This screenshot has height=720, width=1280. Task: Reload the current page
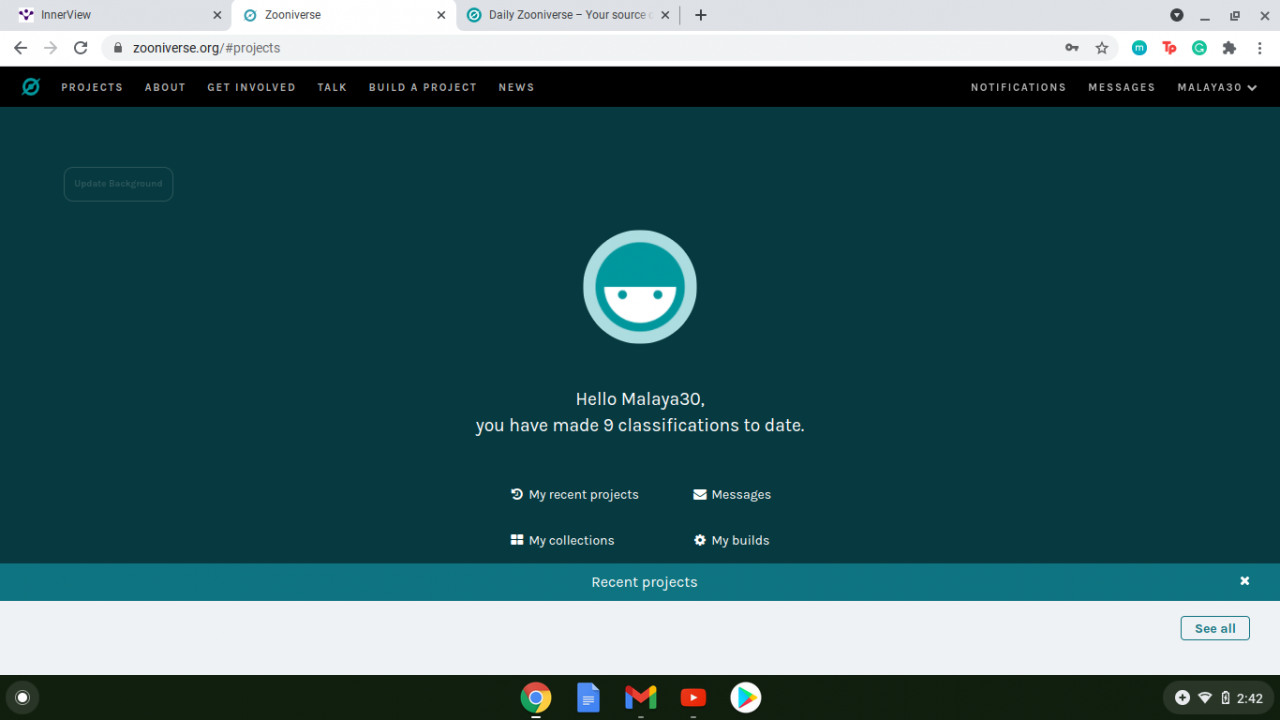(x=81, y=48)
